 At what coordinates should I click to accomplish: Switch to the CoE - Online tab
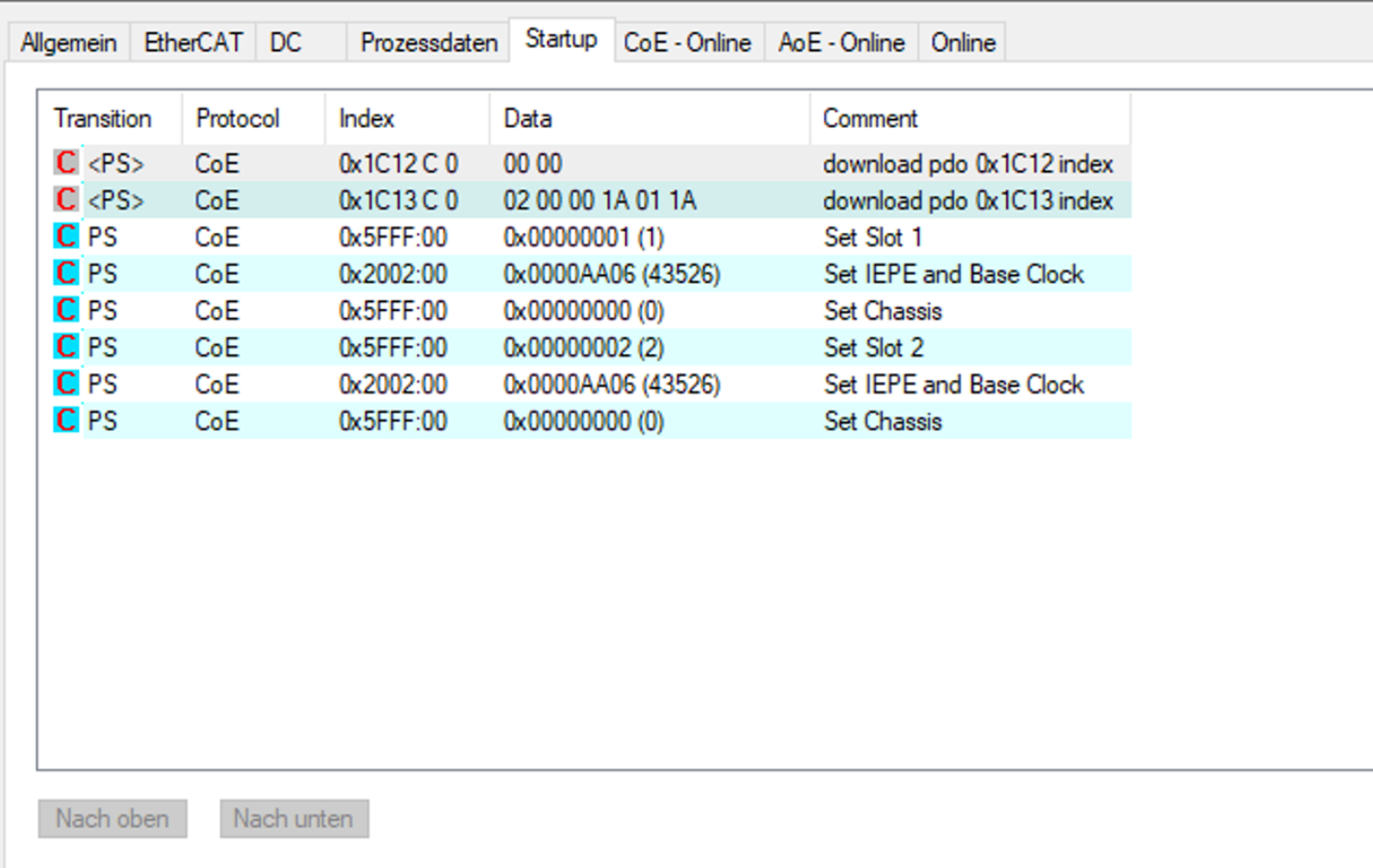coord(687,43)
